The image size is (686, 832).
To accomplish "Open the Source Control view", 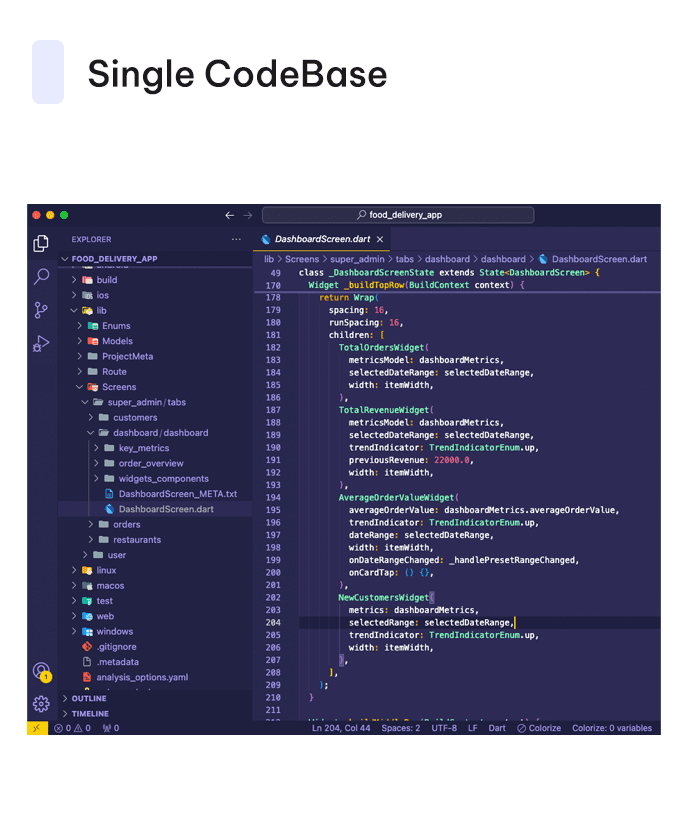I will coord(41,310).
